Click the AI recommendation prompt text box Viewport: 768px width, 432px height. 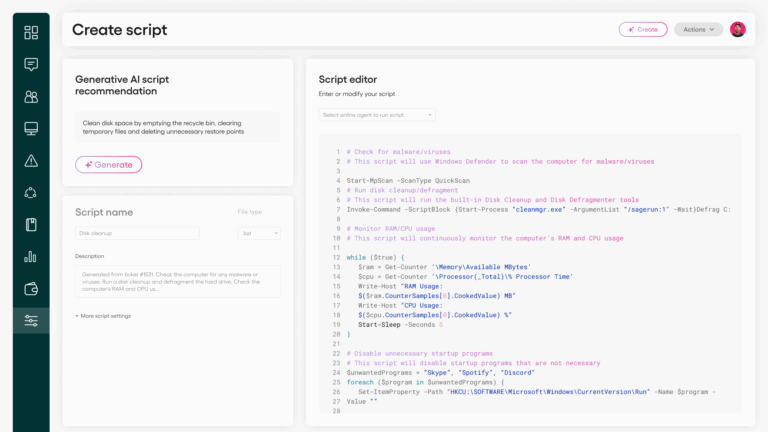[177, 127]
